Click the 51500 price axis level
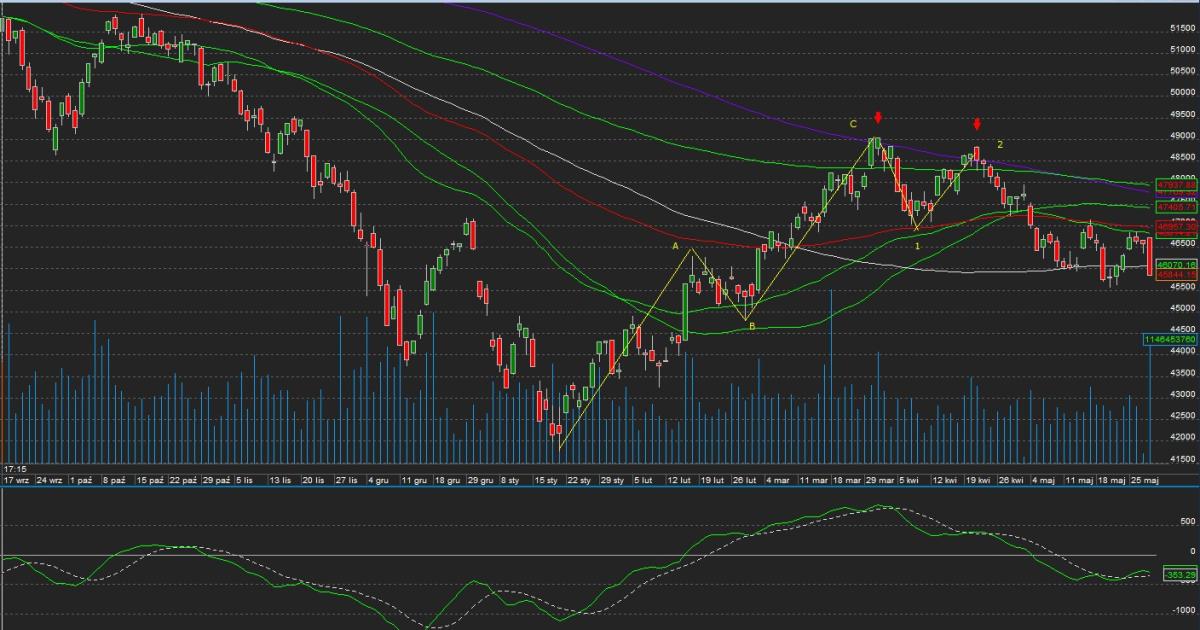The image size is (1200, 630). coord(1183,28)
